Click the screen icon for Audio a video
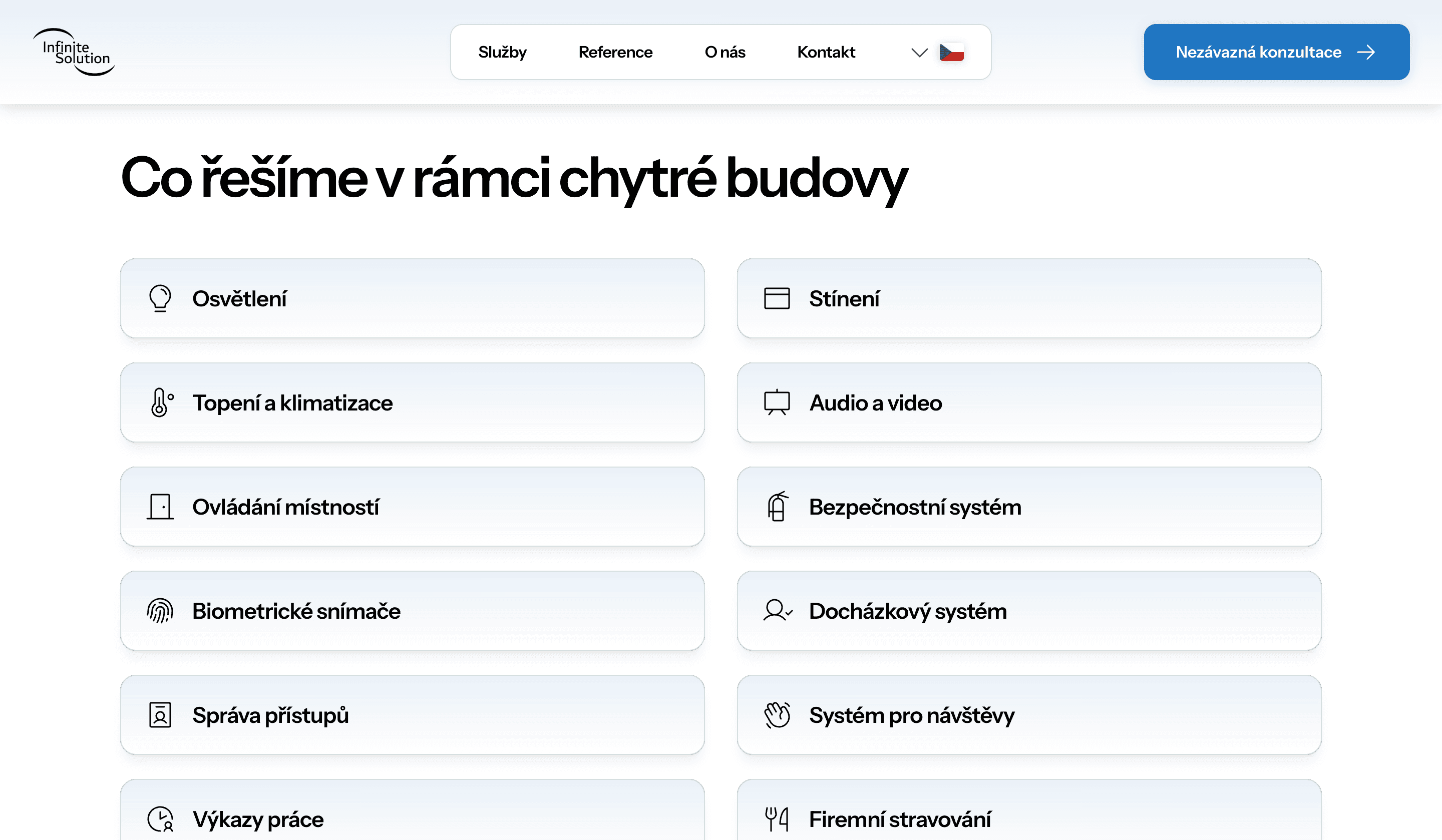The width and height of the screenshot is (1442, 840). pyautogui.click(x=777, y=402)
